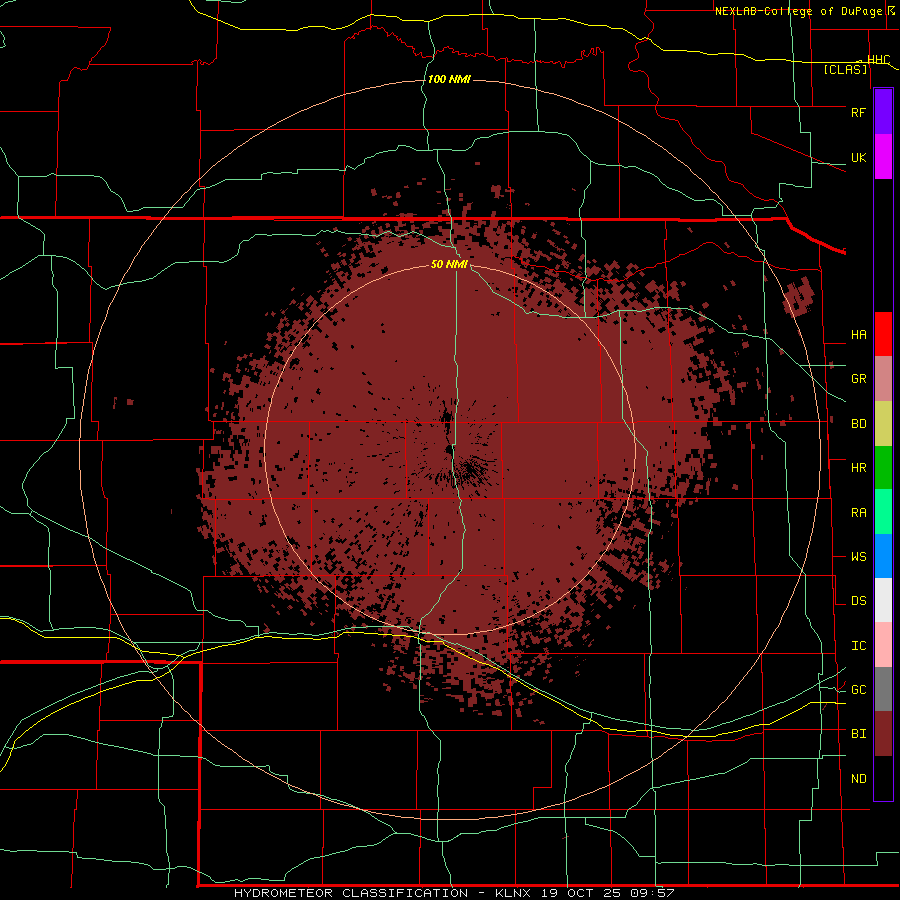Screen dimensions: 900x900
Task: Click the HR legend label
Action: (858, 468)
